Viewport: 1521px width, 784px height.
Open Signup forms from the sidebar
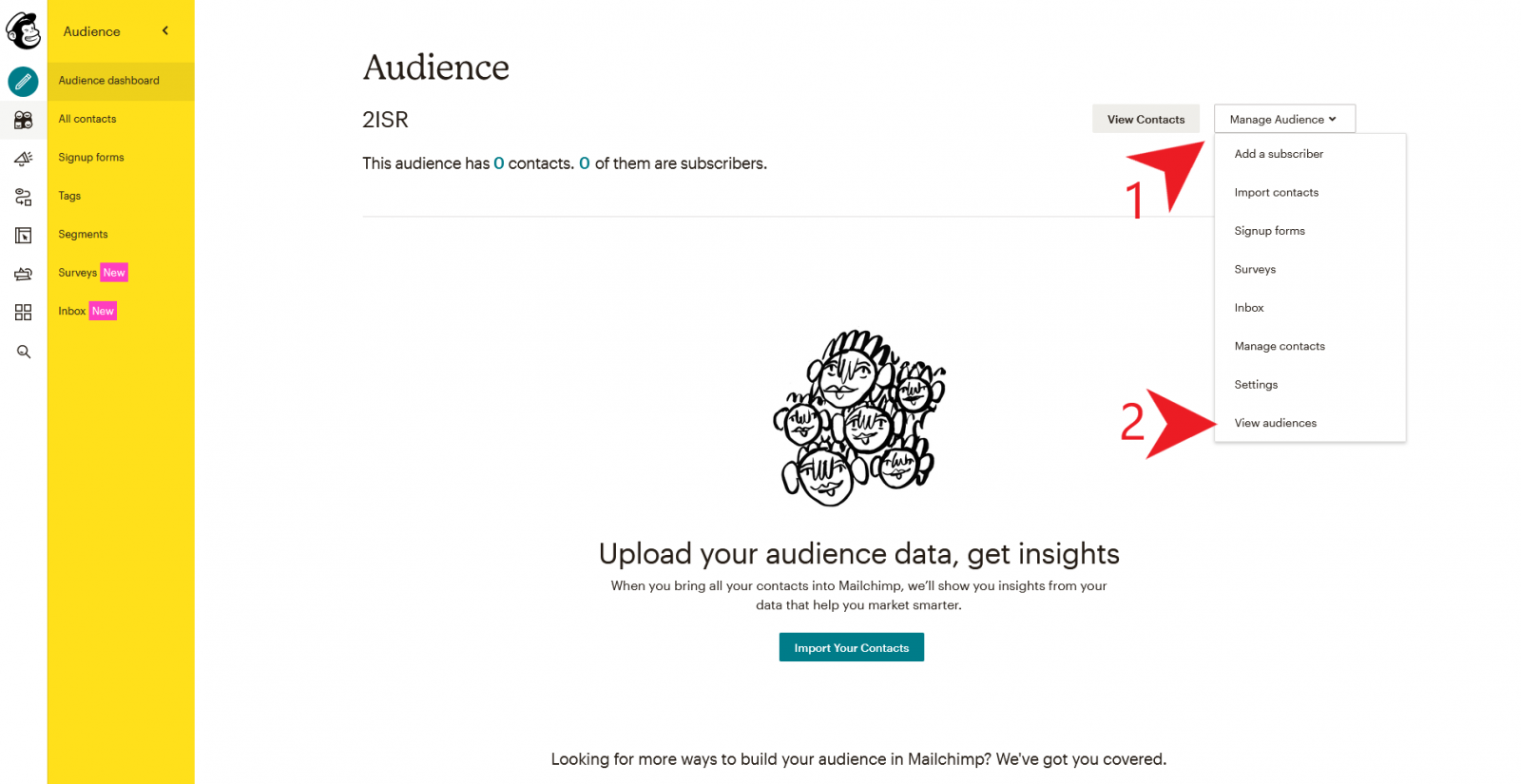pyautogui.click(x=90, y=157)
